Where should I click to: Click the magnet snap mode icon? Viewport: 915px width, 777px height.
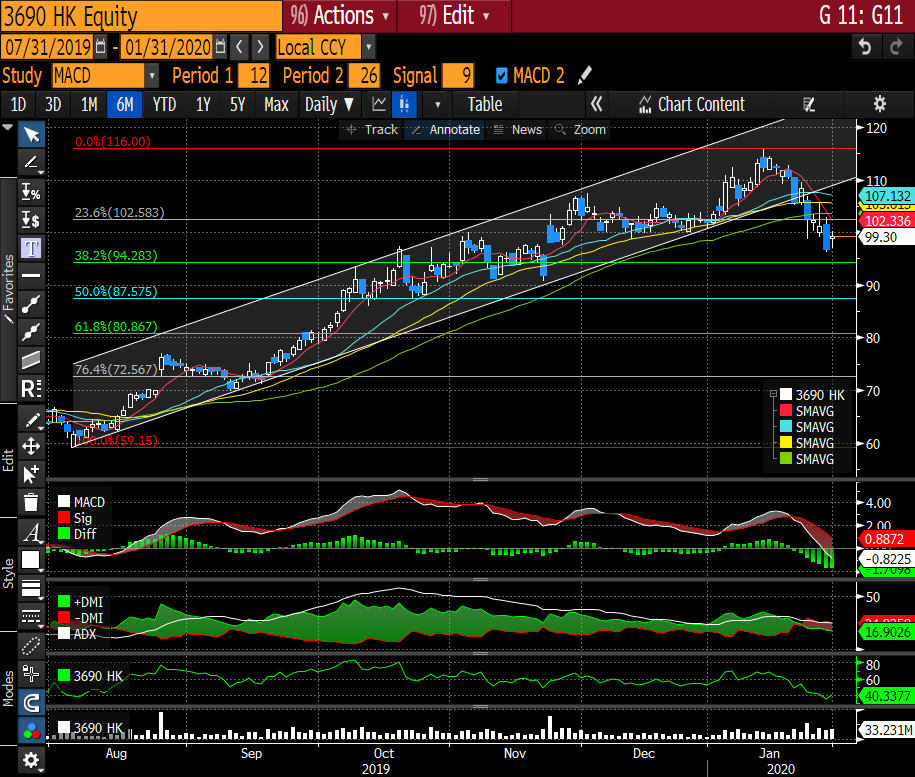[31, 701]
